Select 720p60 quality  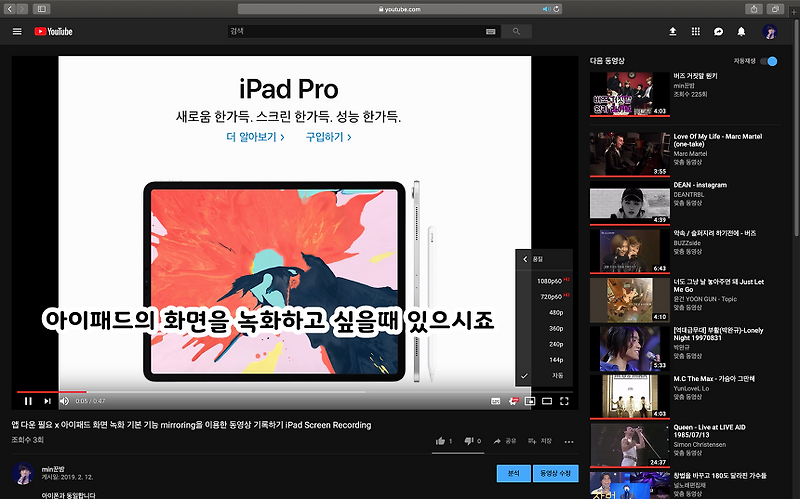point(544,296)
